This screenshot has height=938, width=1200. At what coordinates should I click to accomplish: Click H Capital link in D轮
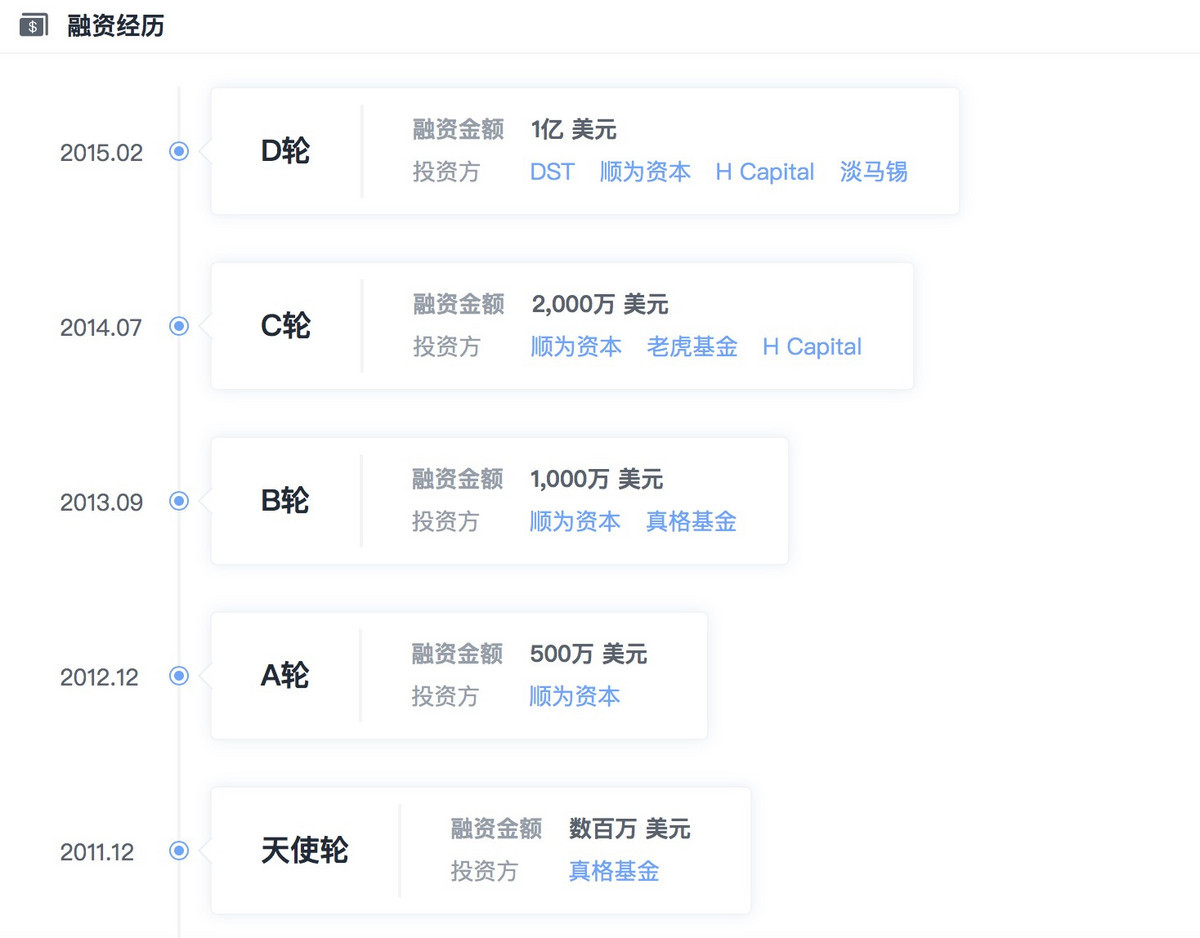pos(765,172)
